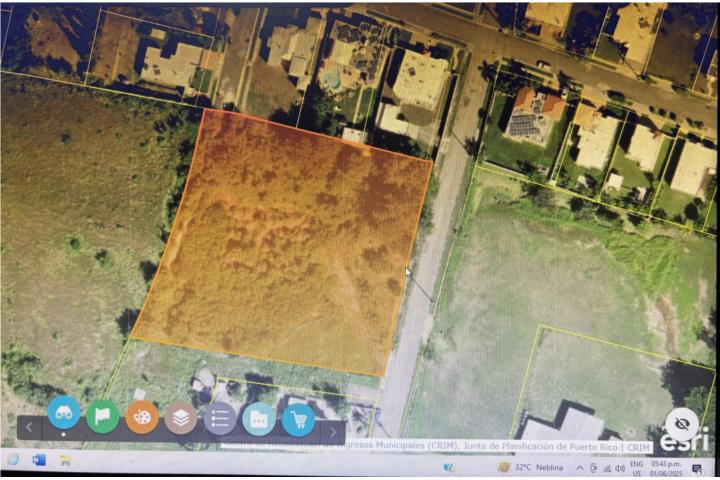720x480 pixels.
Task: Open the orange palette draw widget
Action: tap(142, 417)
